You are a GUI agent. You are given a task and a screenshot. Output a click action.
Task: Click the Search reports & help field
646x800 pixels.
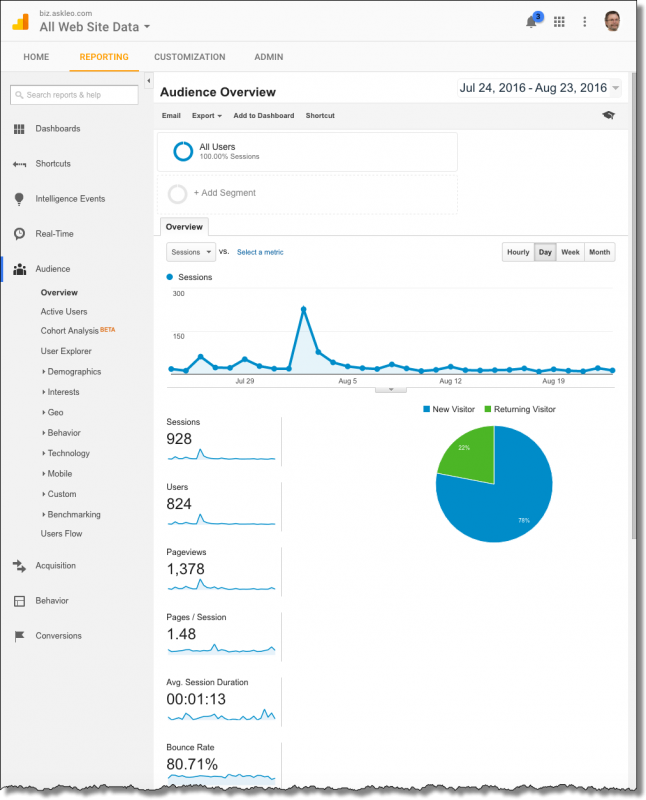click(x=74, y=95)
